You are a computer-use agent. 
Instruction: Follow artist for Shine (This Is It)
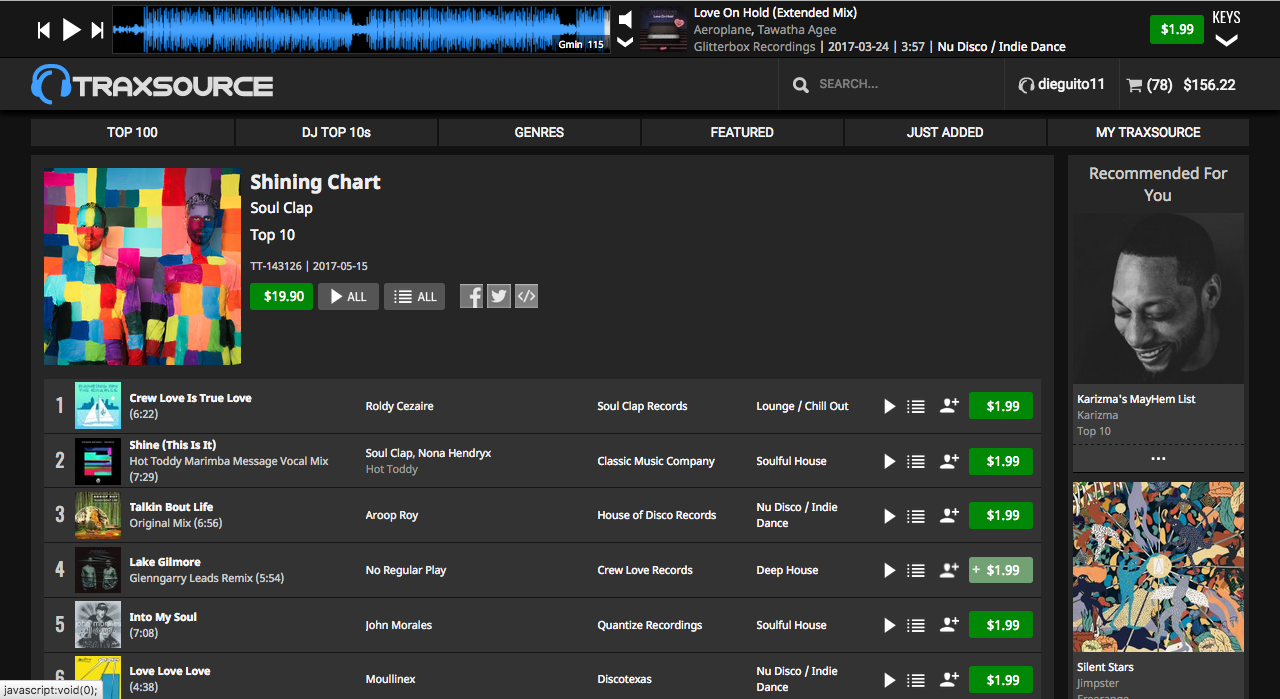coord(949,461)
